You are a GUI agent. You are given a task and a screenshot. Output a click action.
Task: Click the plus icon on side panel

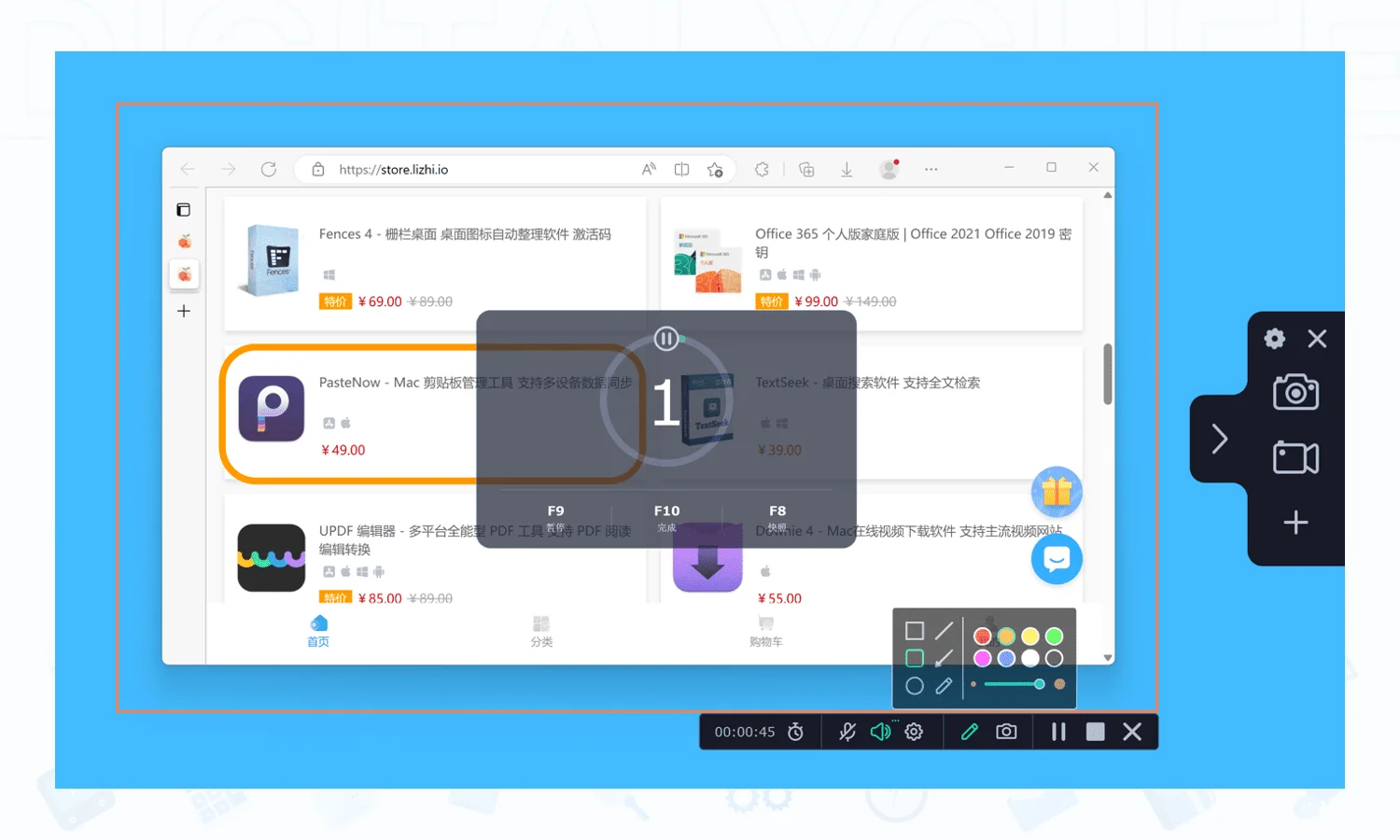pyautogui.click(x=1295, y=523)
